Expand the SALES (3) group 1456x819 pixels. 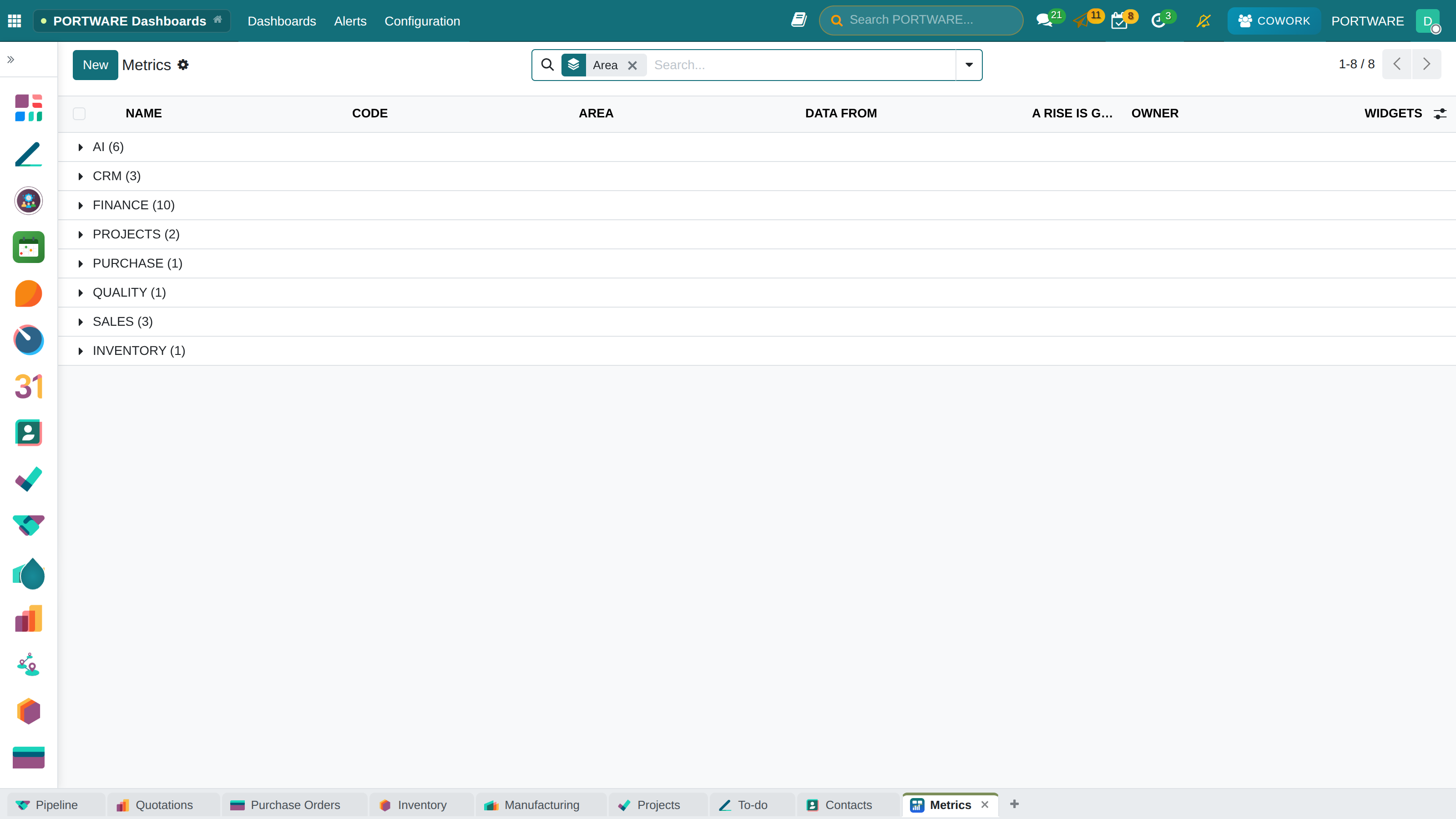click(757, 322)
